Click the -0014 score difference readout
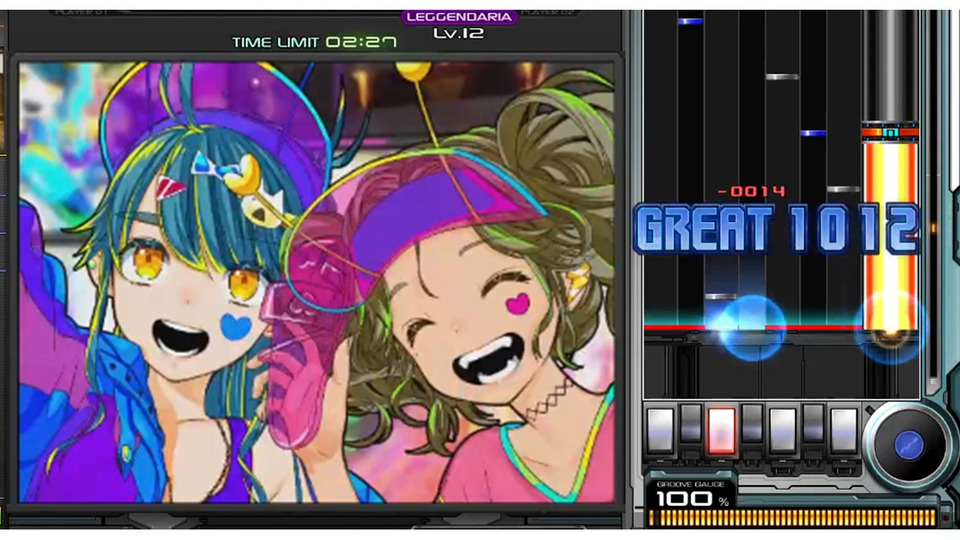The height and width of the screenshot is (540, 960). (x=751, y=192)
